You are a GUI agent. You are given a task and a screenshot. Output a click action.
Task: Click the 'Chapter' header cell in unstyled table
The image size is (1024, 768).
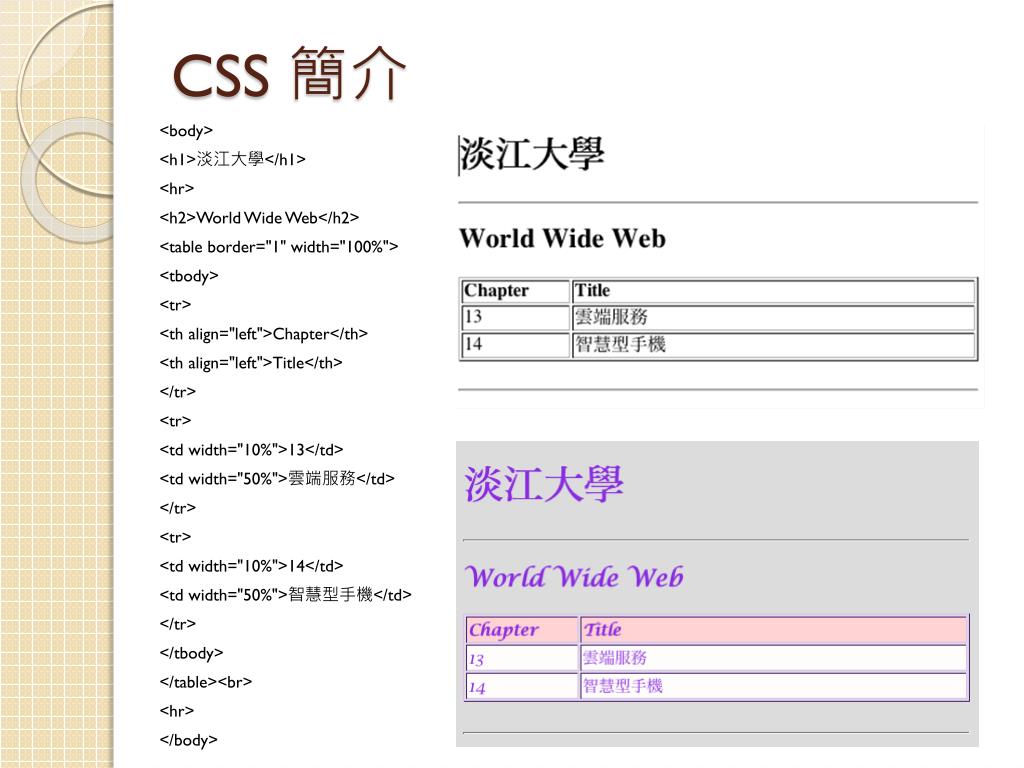(516, 291)
